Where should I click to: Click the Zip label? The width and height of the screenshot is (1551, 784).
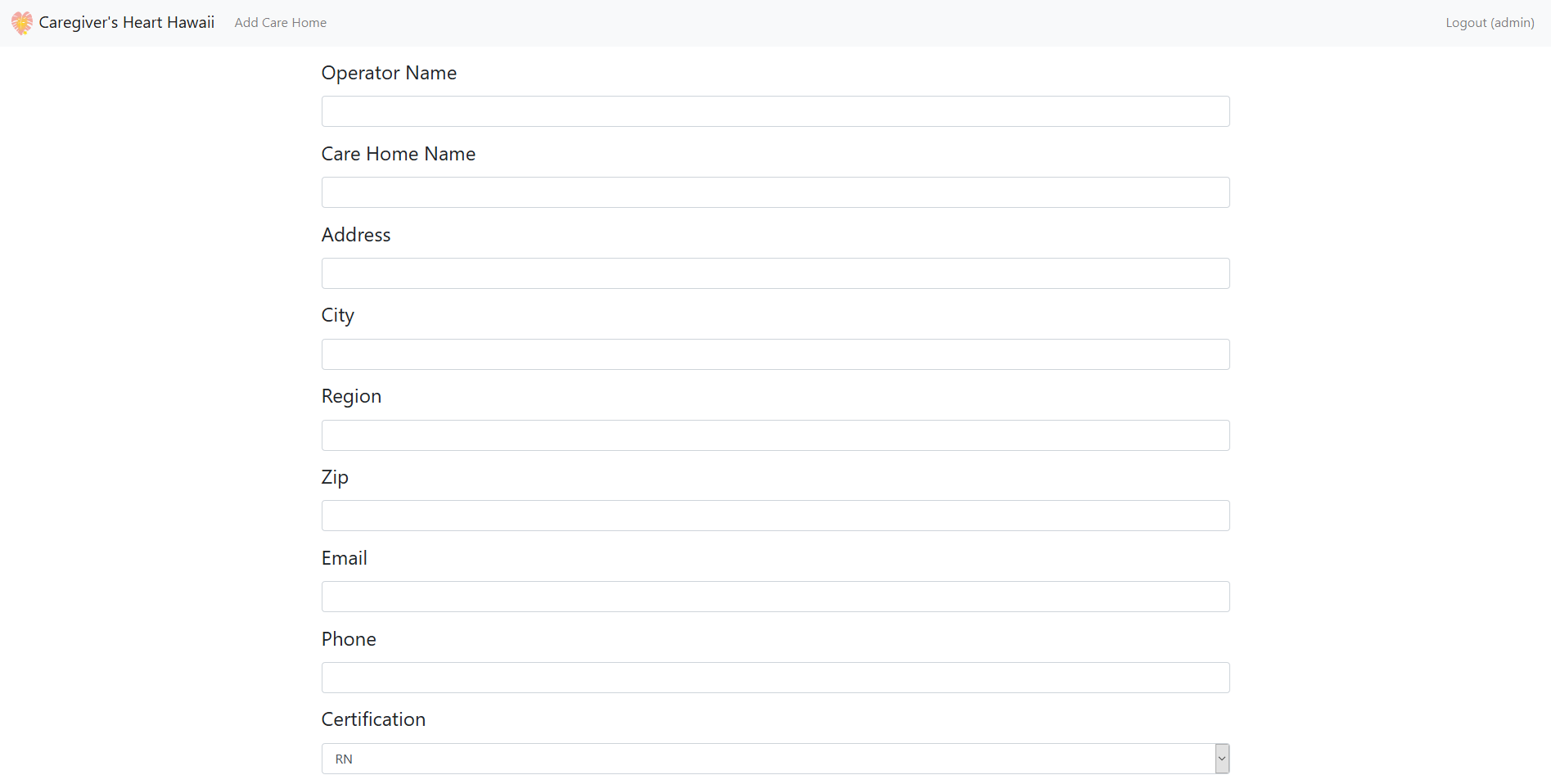point(335,477)
